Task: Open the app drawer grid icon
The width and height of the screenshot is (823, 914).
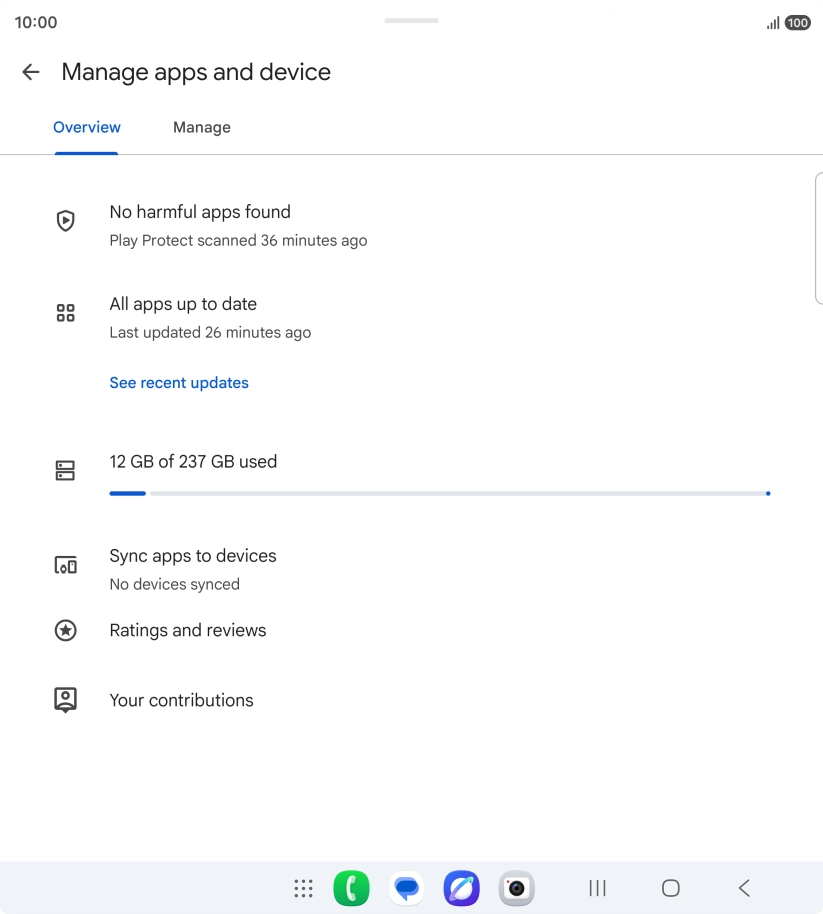Action: 303,888
